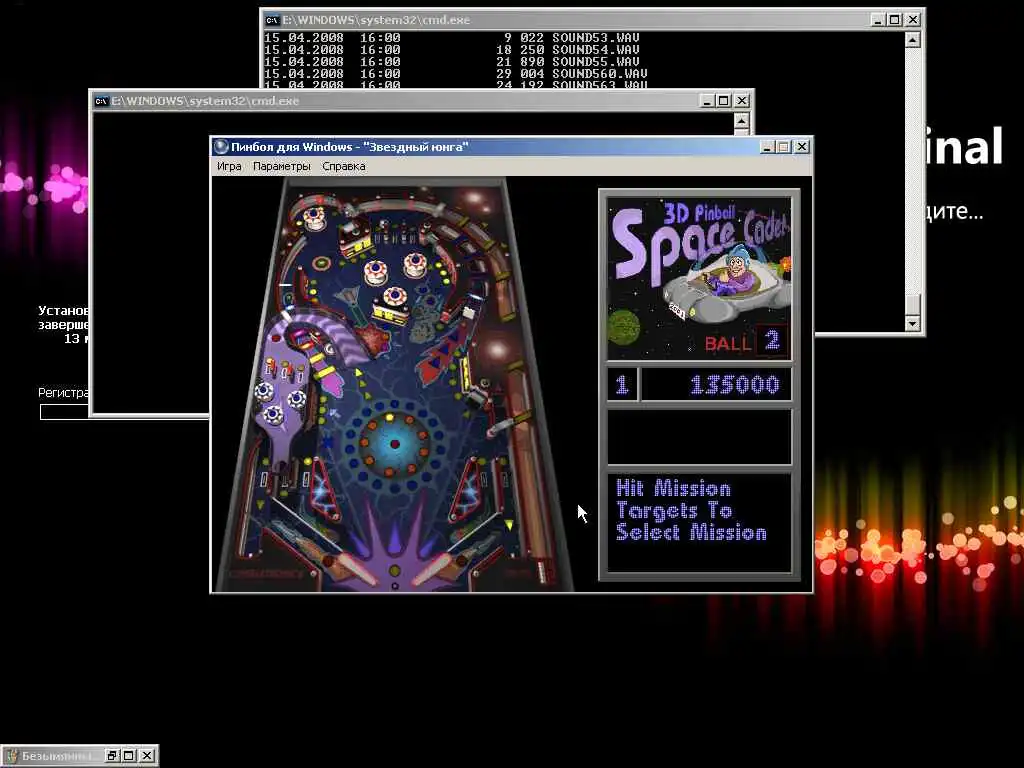This screenshot has width=1024, height=768.
Task: Click the Безымянный window title icon
Action: point(12,756)
